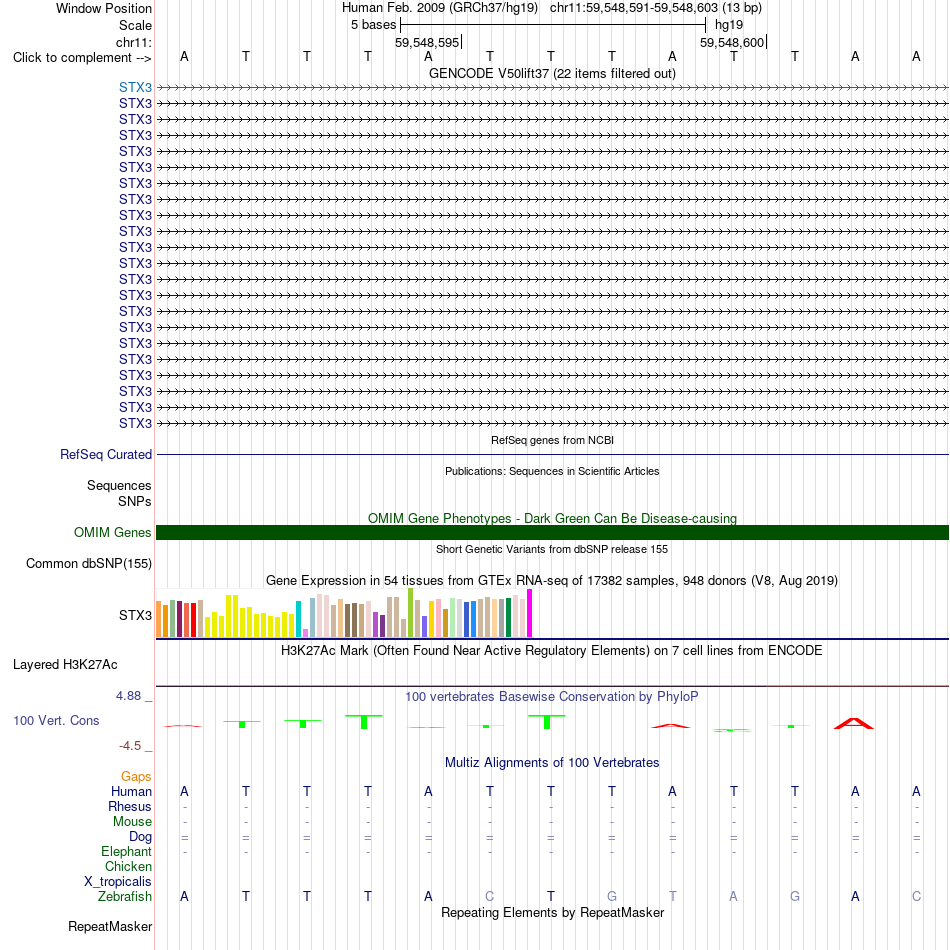Click the 59,548,595 coordinate marker
This screenshot has height=950, width=950.
427,42
